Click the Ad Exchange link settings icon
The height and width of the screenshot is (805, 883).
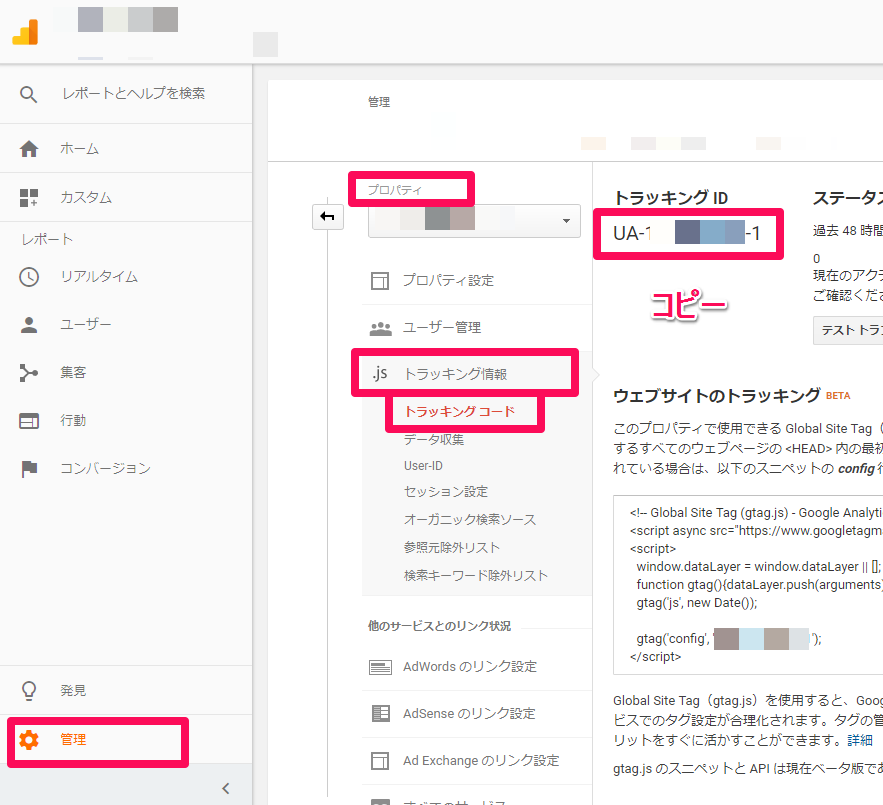click(380, 761)
